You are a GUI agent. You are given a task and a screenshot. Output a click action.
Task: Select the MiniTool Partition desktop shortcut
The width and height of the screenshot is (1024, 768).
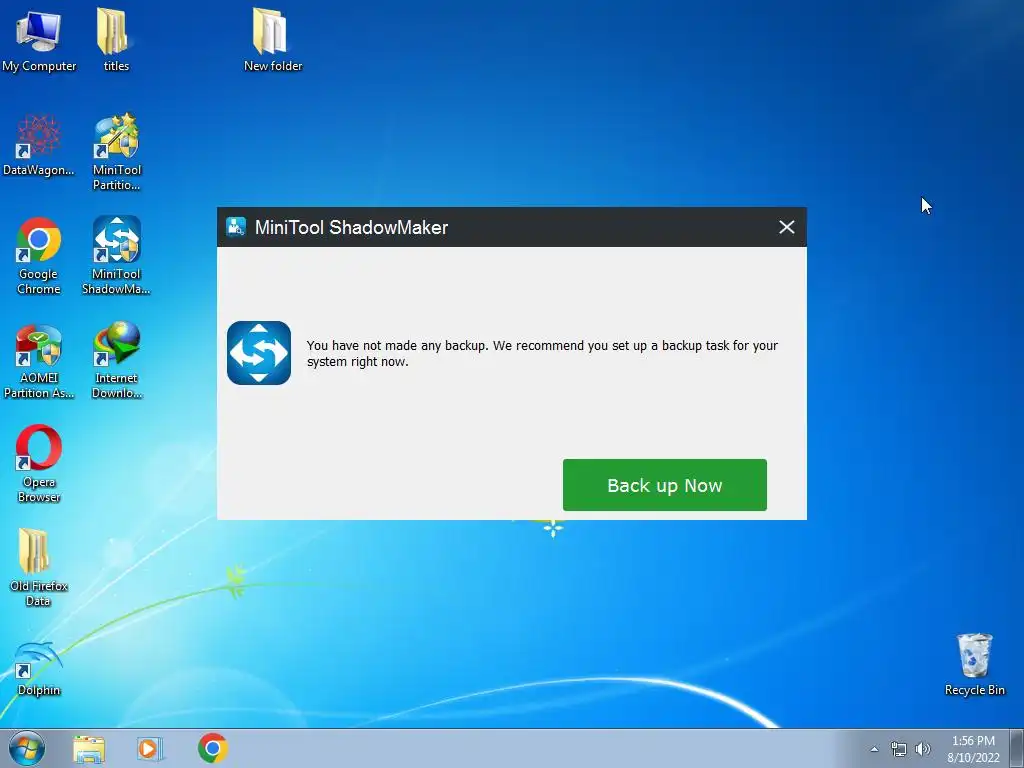[116, 152]
